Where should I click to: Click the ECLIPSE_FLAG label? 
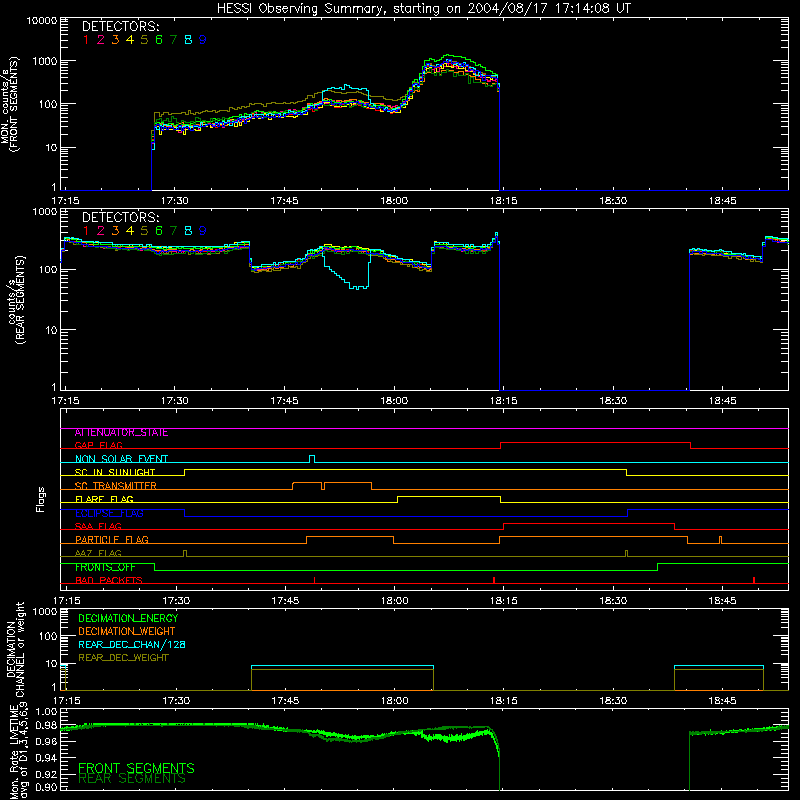(x=109, y=513)
